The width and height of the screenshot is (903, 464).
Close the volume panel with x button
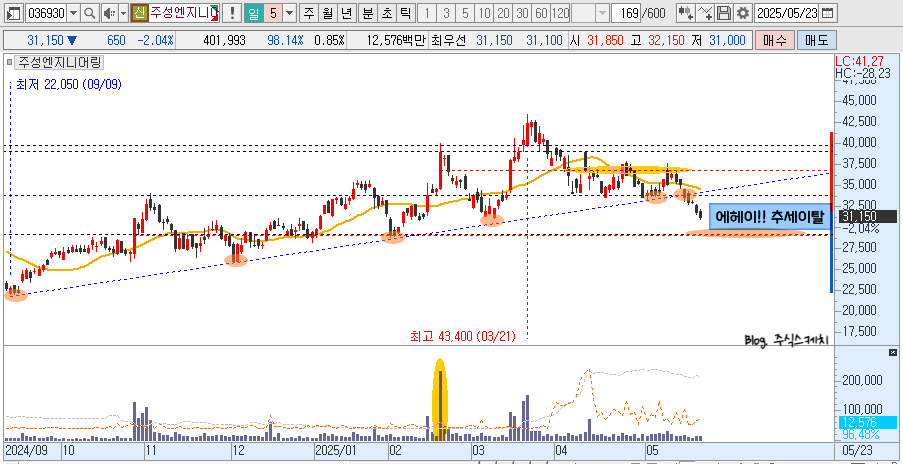893,352
